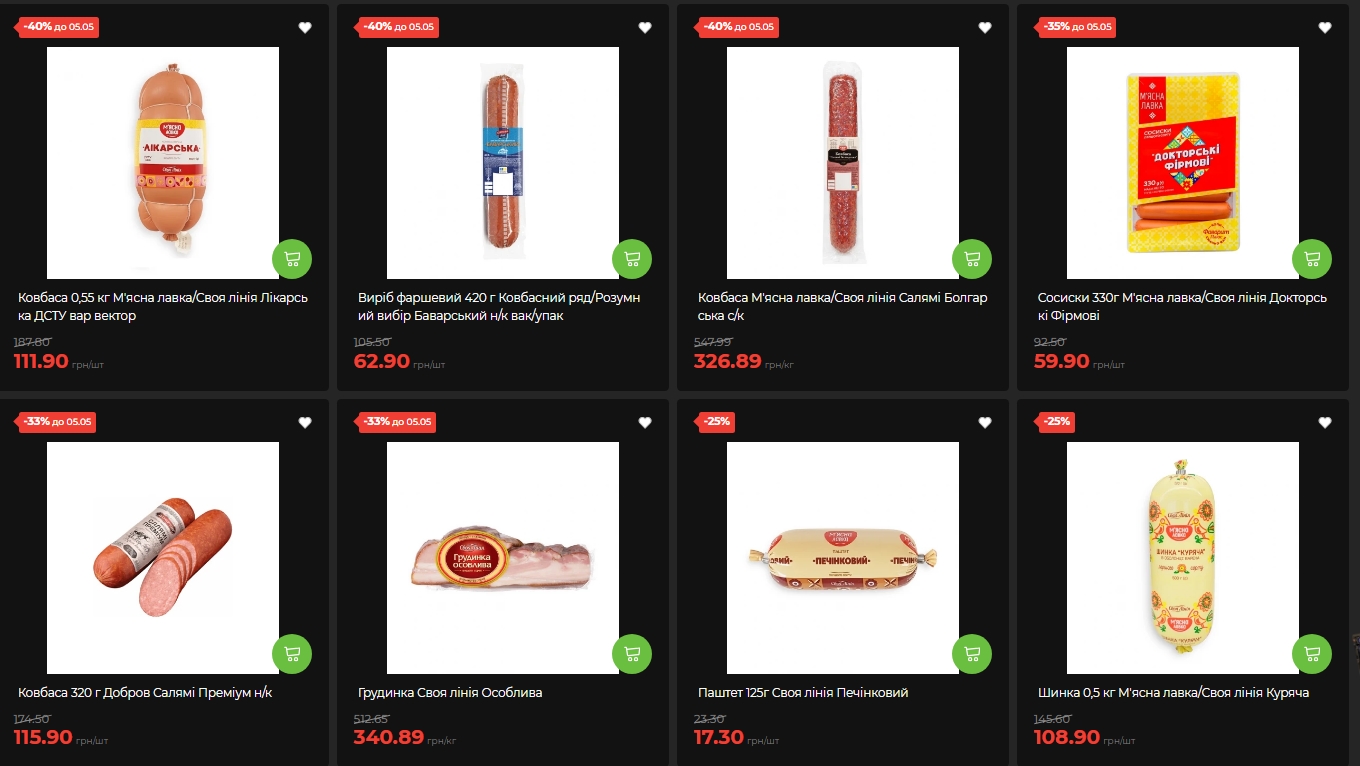The image size is (1360, 766).
Task: Add Лікарська sausage to cart
Action: pos(292,259)
